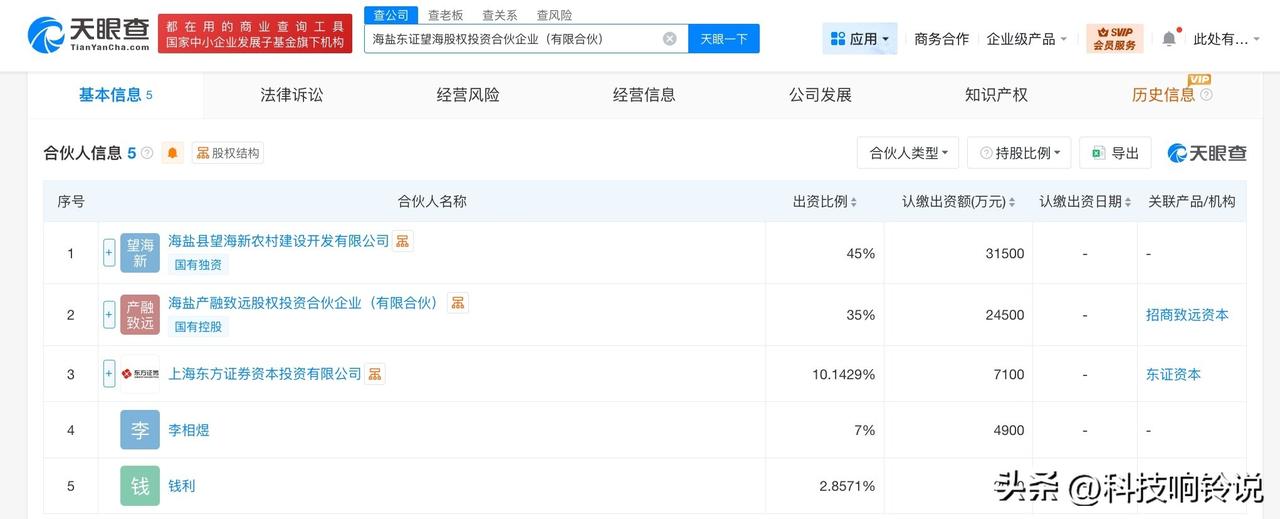The height and width of the screenshot is (519, 1280).
Task: Click the 天眼一下 search button
Action: 724,39
